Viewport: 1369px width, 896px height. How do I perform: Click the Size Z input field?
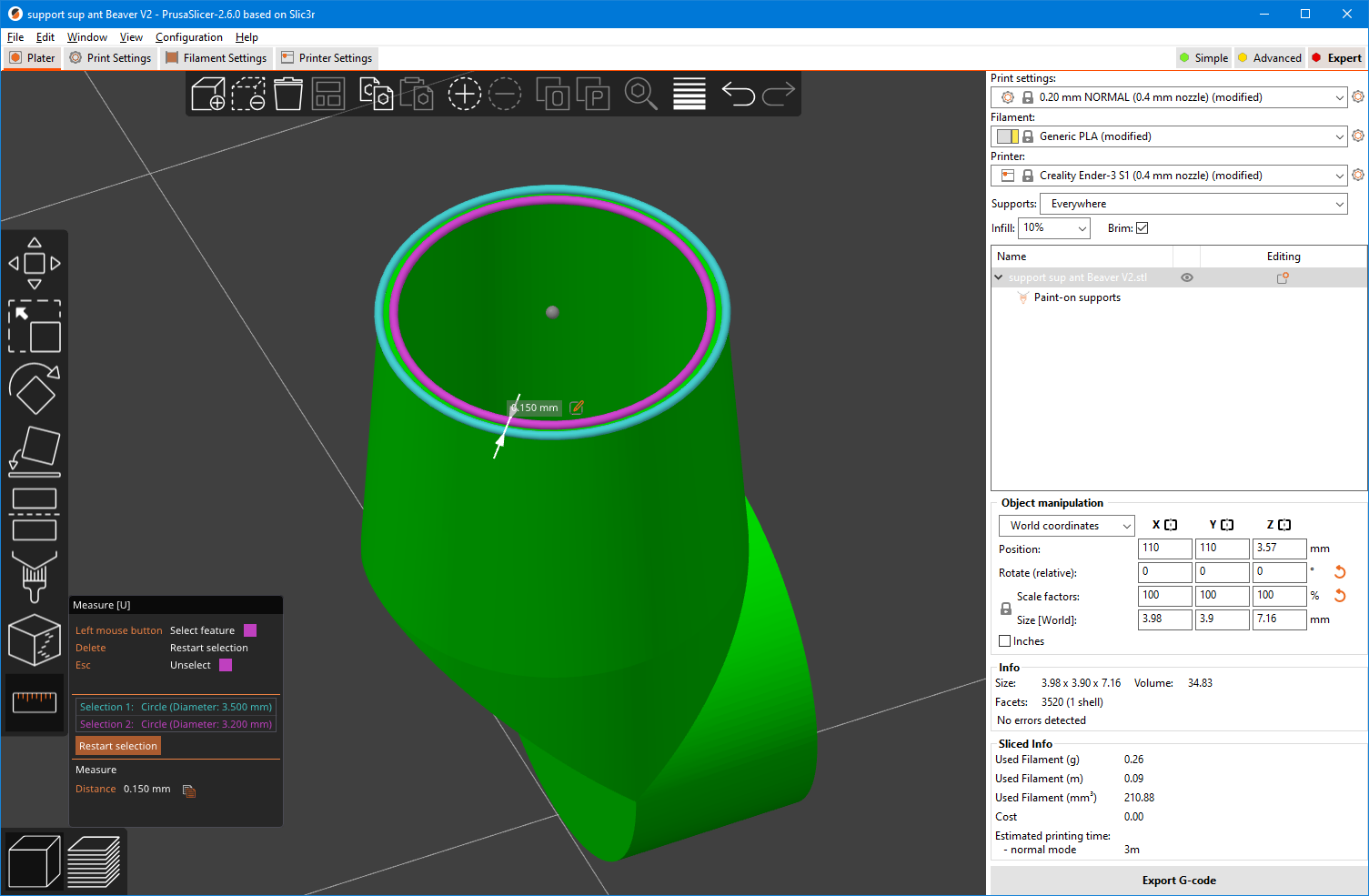coord(1279,619)
